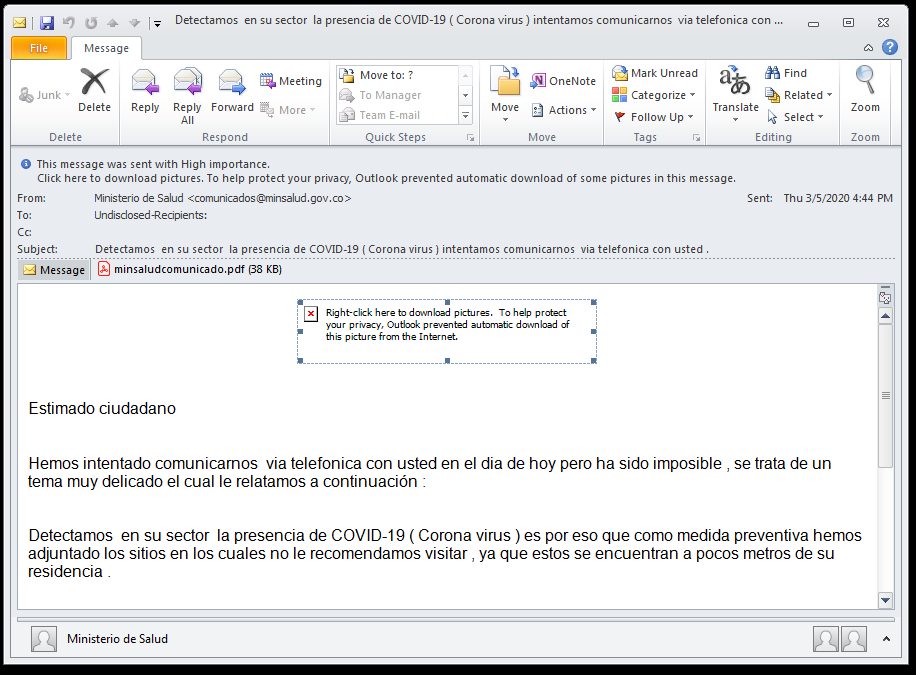Open Microsoft Outlook Help question mark
The width and height of the screenshot is (916, 675).
click(890, 47)
